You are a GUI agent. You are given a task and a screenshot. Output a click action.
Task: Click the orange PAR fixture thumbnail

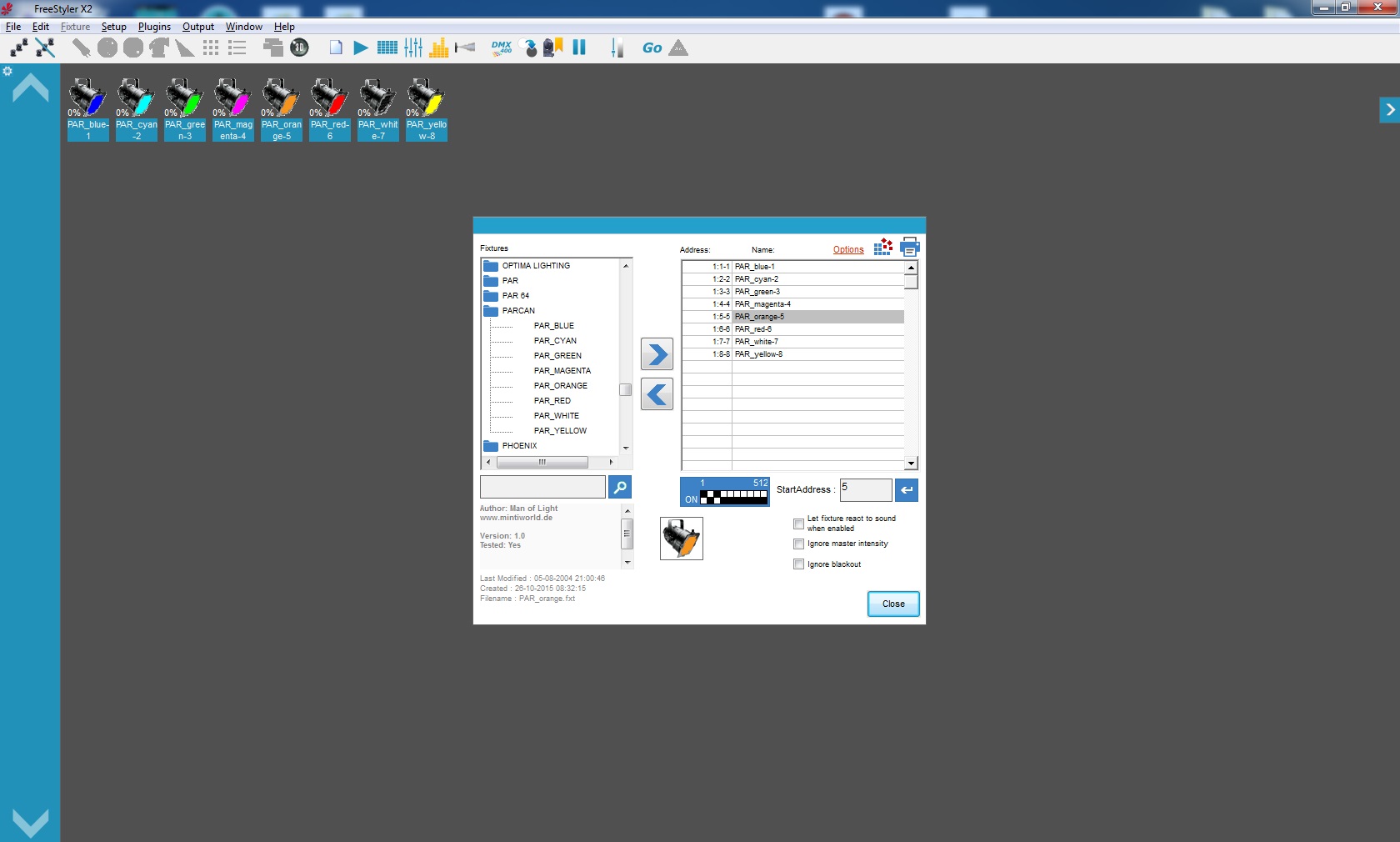click(x=682, y=539)
